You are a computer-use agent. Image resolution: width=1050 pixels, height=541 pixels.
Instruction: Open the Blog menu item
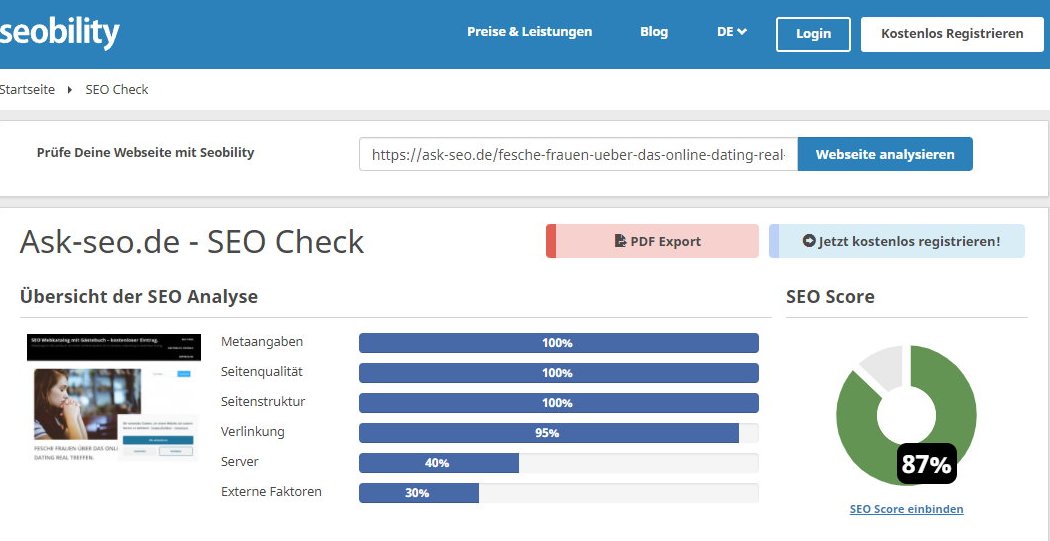(654, 31)
